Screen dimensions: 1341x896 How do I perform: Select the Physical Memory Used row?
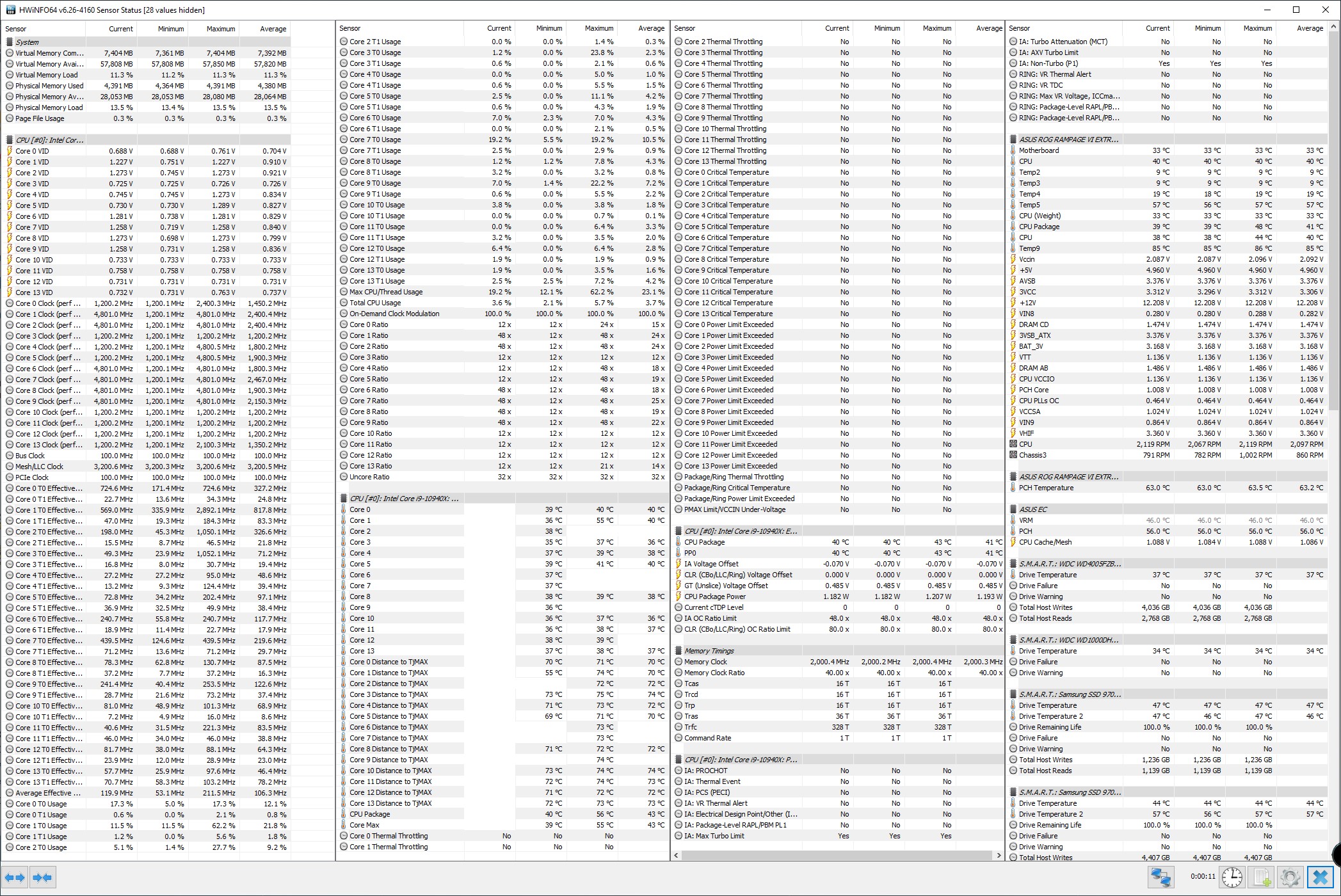click(x=49, y=86)
